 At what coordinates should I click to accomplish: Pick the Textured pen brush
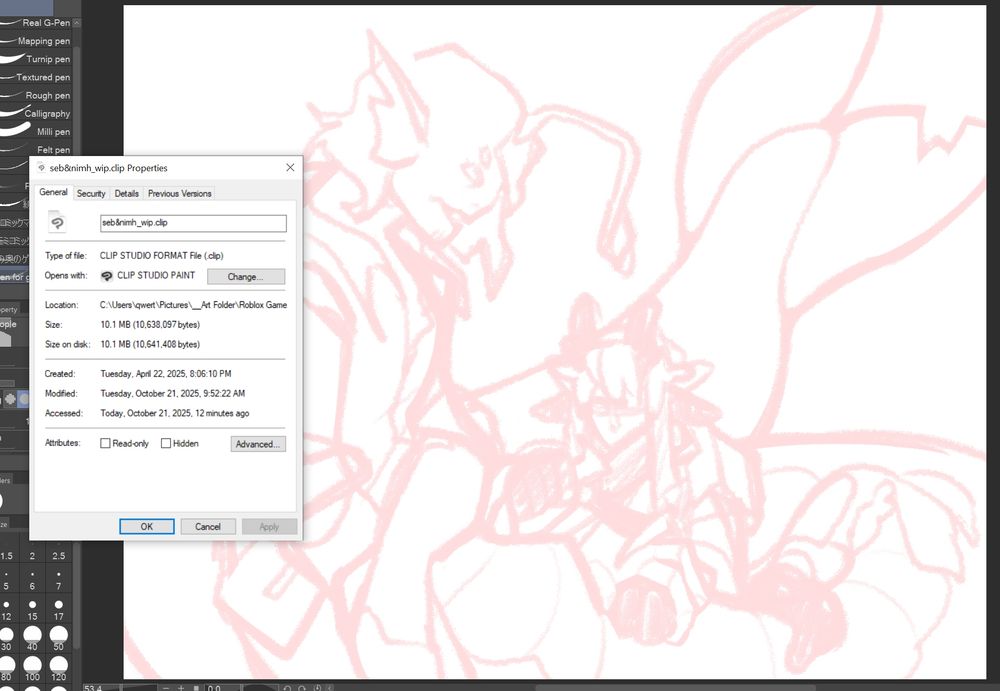(36, 77)
